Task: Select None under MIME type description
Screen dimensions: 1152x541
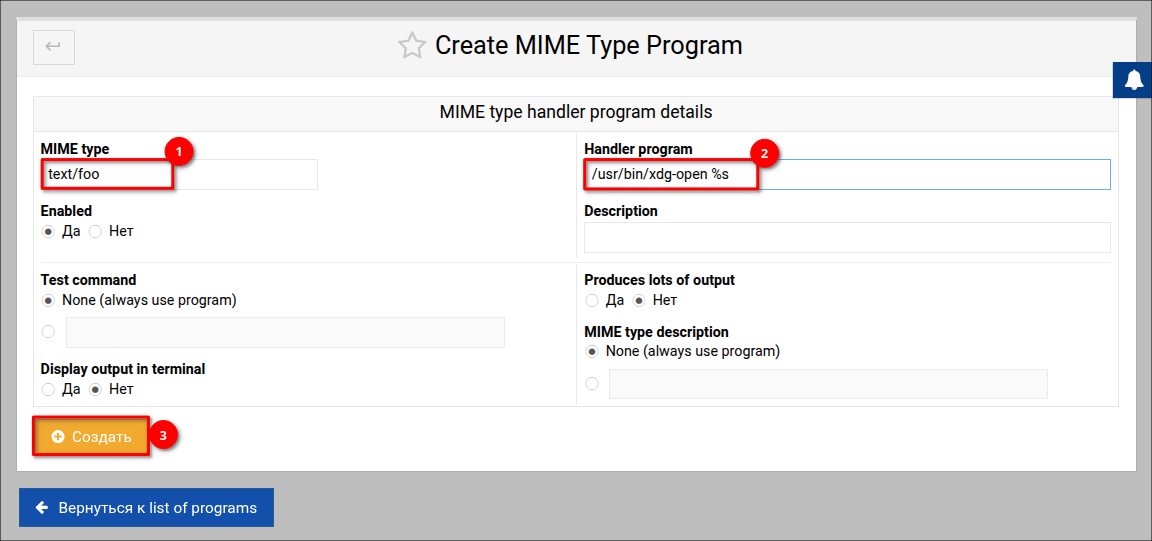Action: tap(592, 352)
